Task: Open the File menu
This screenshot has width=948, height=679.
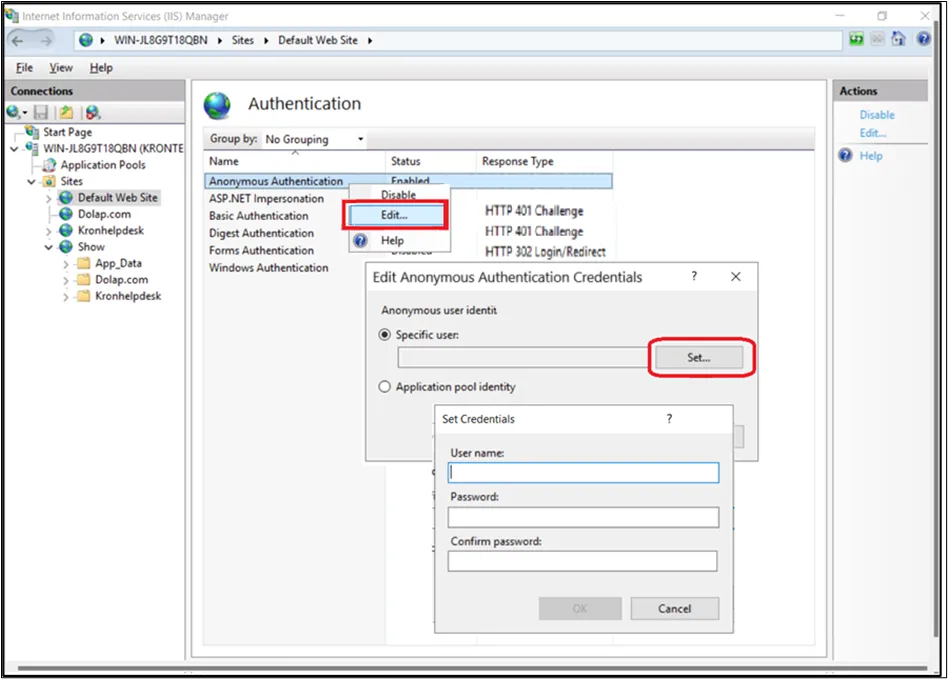Action: (24, 68)
